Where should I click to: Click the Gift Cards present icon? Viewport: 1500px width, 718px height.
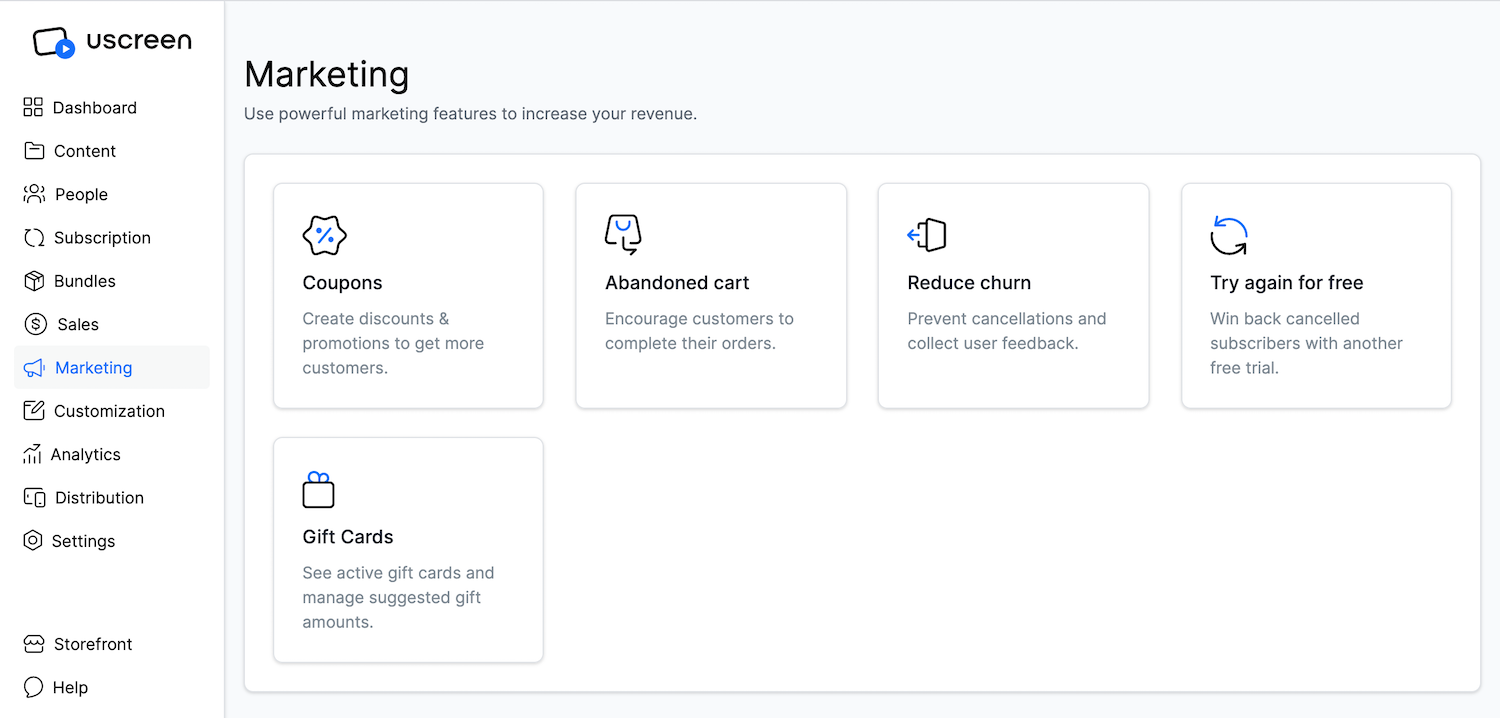318,490
